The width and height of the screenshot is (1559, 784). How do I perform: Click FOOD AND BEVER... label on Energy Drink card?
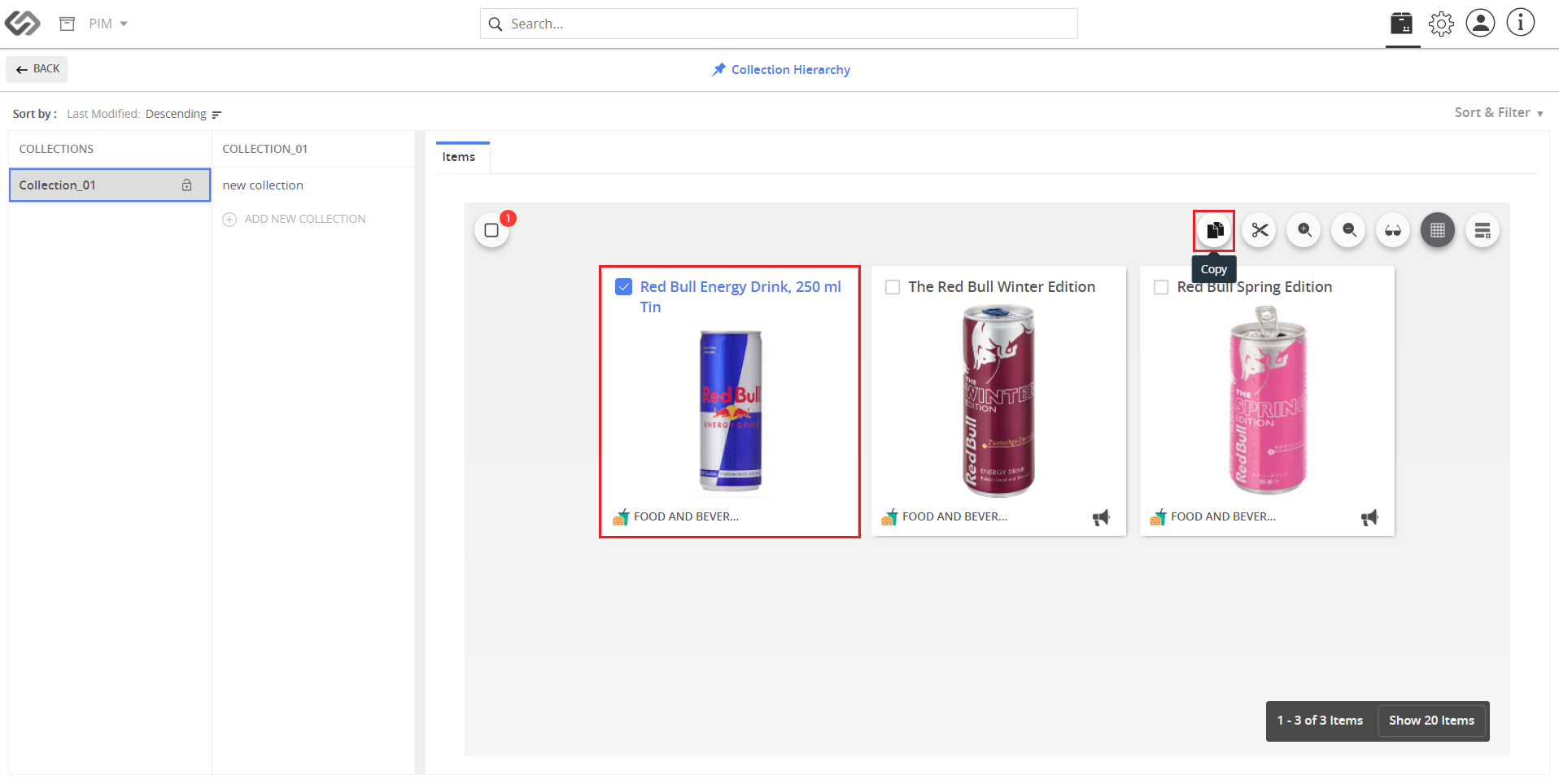(686, 516)
